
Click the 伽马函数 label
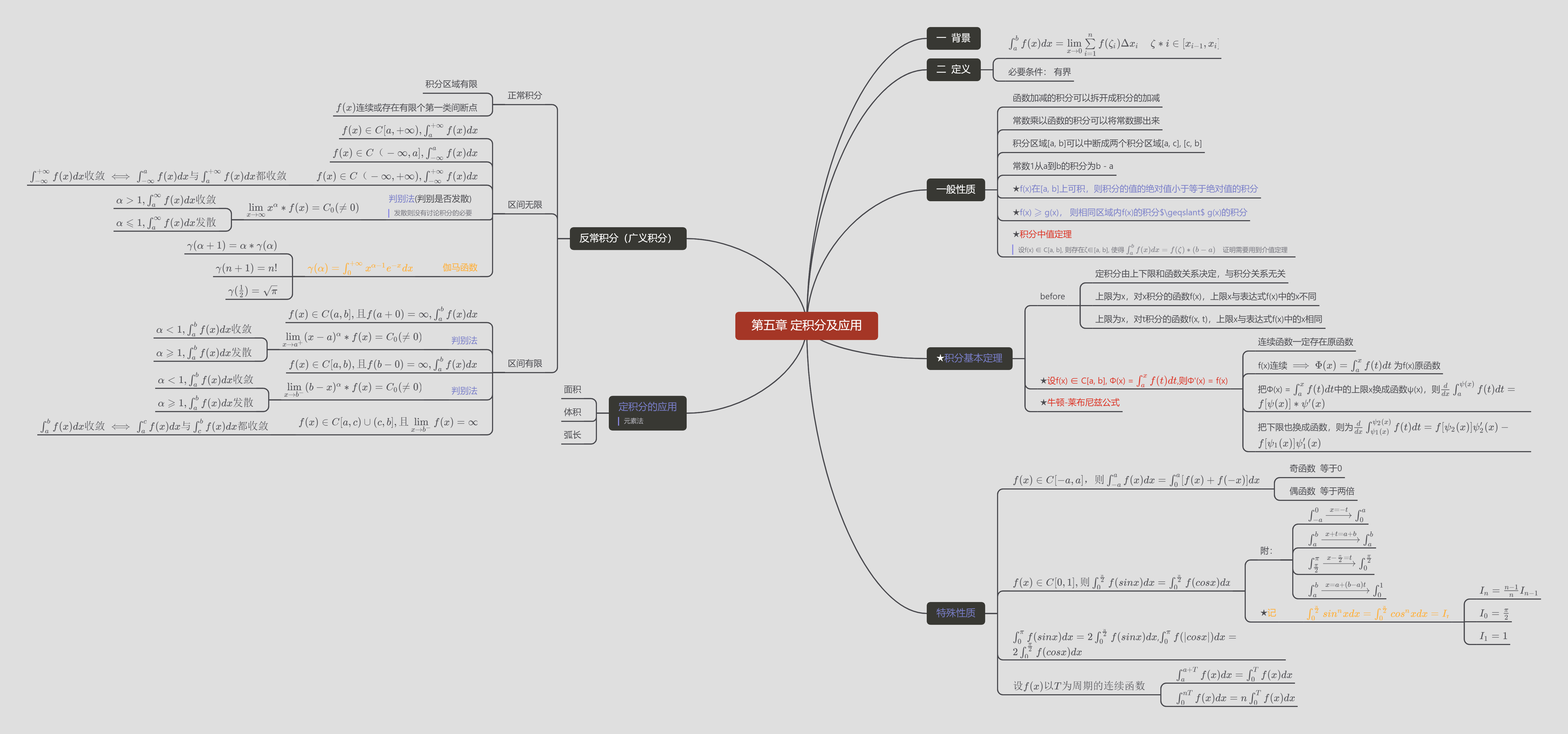pyautogui.click(x=460, y=267)
